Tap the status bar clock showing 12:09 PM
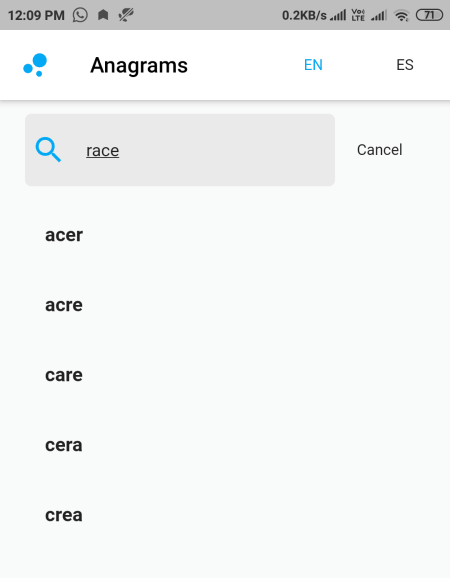 36,15
